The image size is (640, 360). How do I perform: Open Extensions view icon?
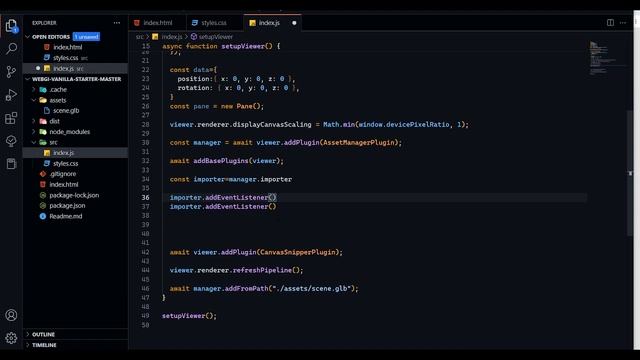tap(11, 118)
